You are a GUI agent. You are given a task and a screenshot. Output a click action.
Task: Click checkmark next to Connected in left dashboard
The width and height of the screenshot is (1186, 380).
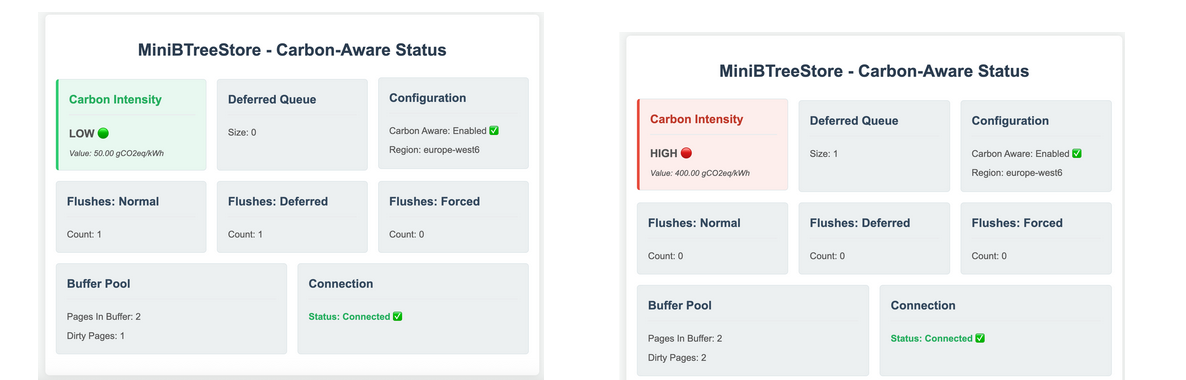[x=397, y=316]
